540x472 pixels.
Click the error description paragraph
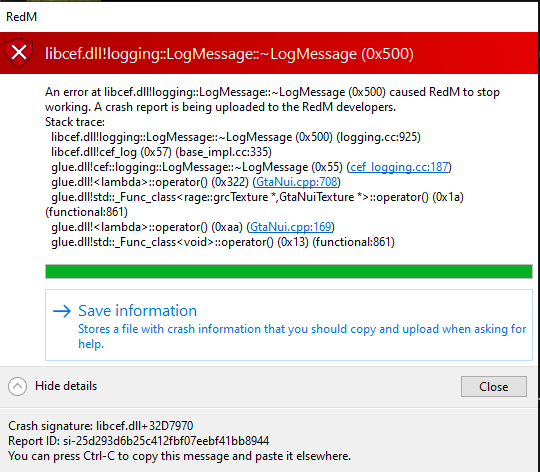tap(272, 99)
